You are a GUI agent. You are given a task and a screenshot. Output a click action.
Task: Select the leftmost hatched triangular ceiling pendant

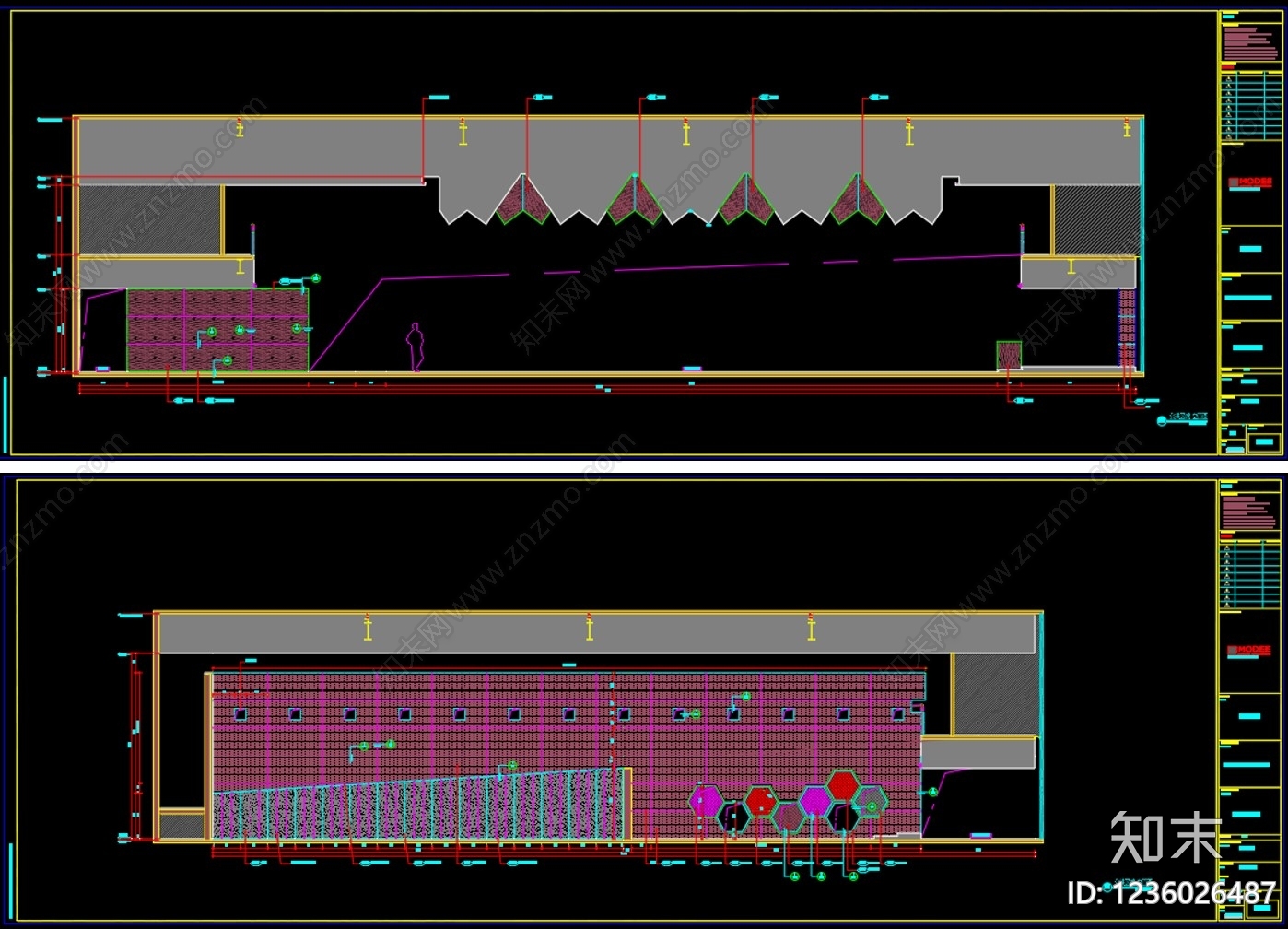[523, 200]
